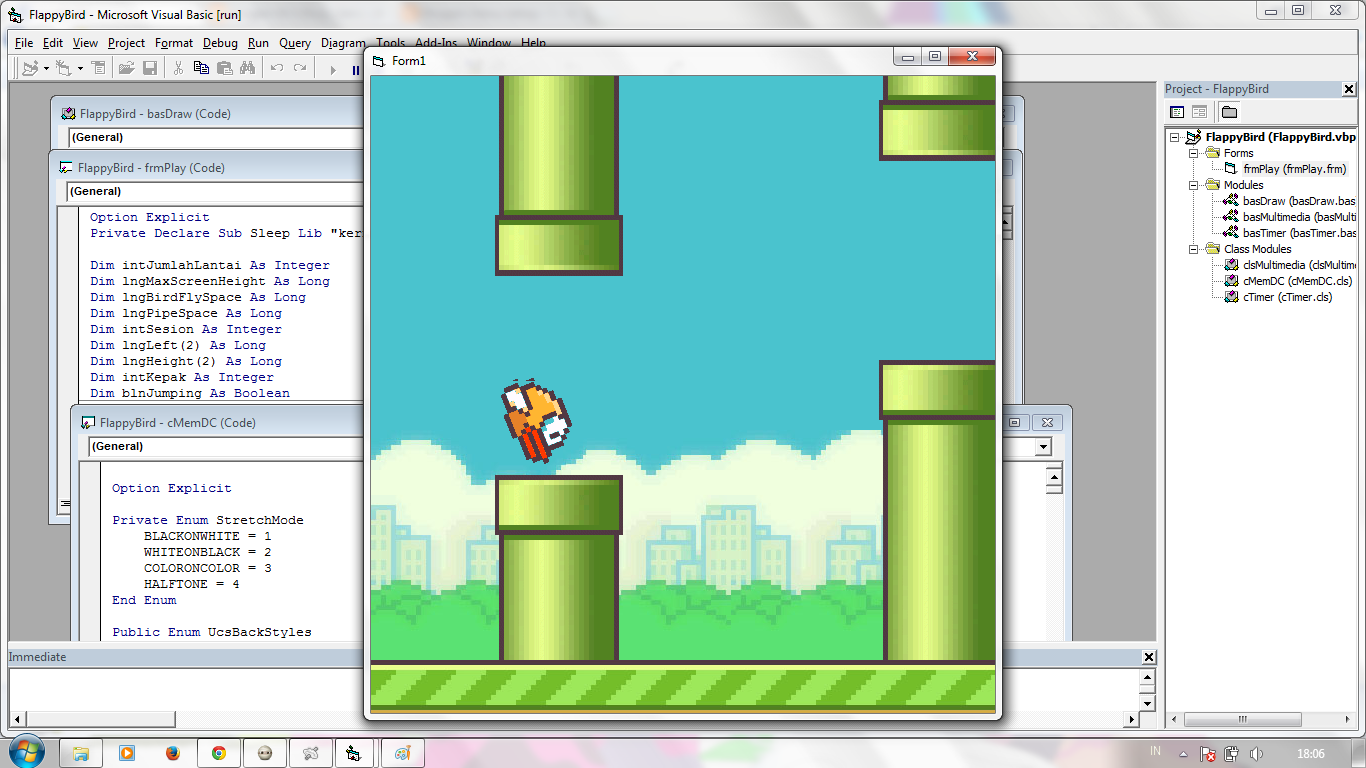The width and height of the screenshot is (1366, 768).
Task: Save the FlappyBird project using the toolbar
Action: click(151, 67)
